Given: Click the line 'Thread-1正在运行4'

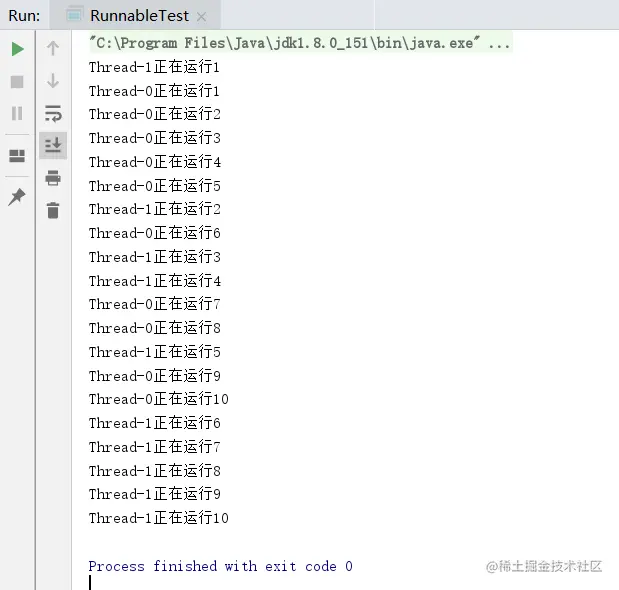Looking at the screenshot, I should [x=154, y=281].
